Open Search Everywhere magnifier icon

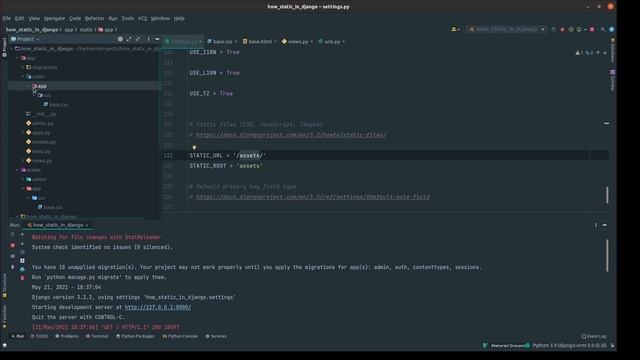pyautogui.click(x=602, y=29)
